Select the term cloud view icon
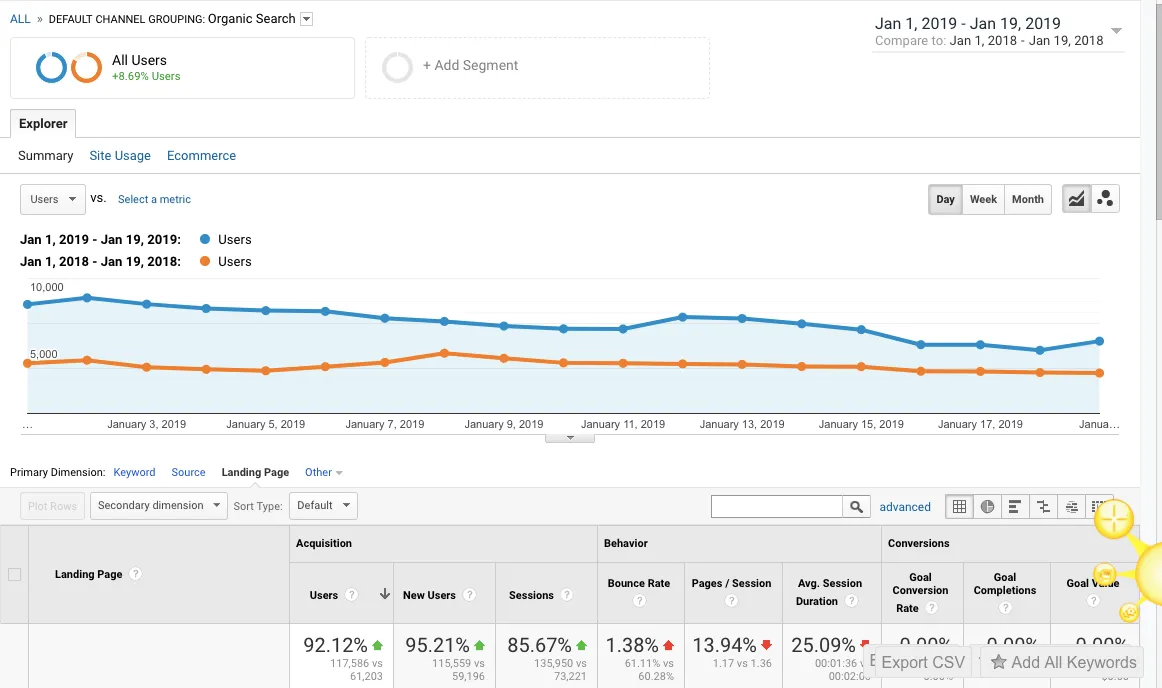Screen dimensions: 1162x688 1072,506
